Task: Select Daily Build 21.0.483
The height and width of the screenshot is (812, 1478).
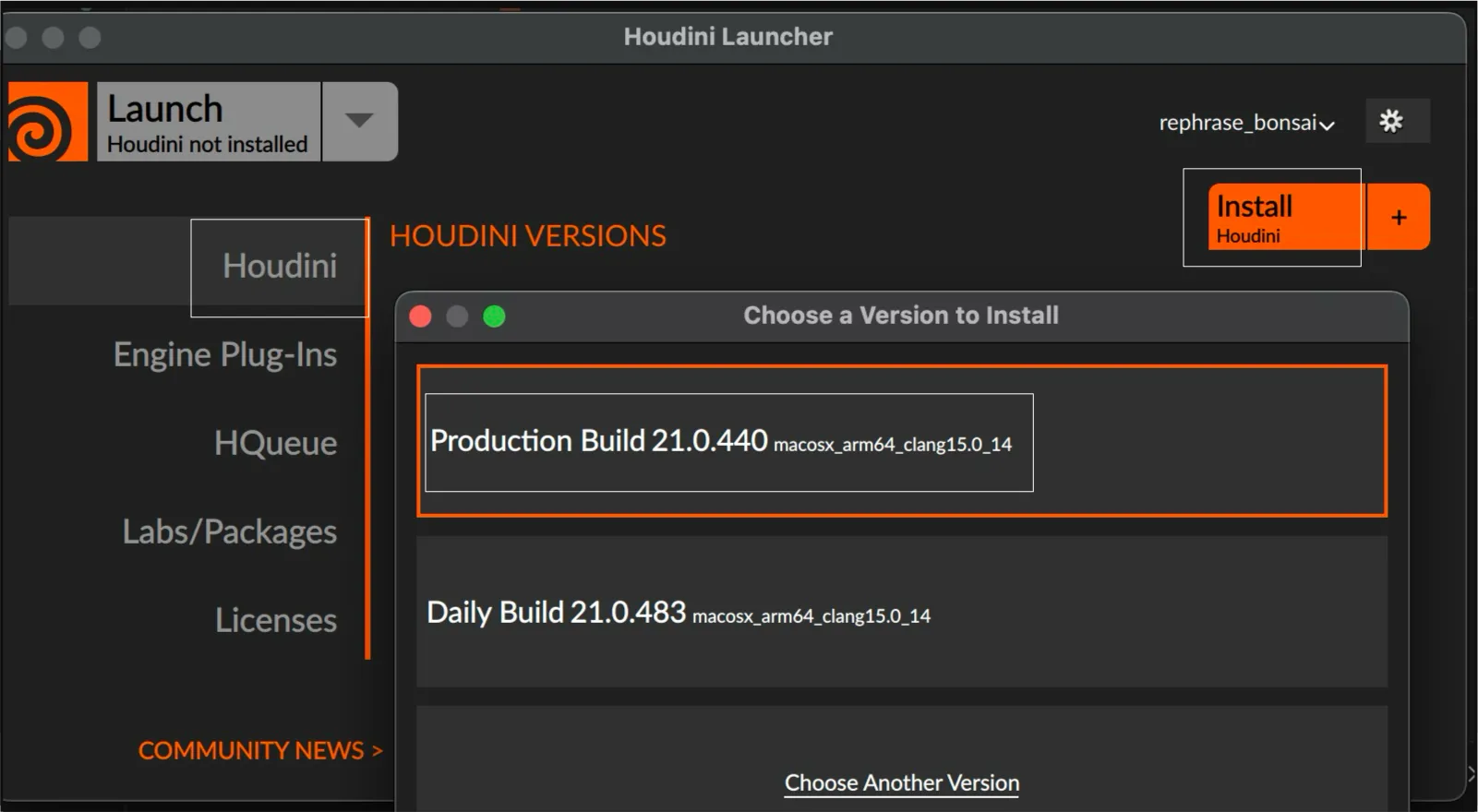Action: (x=679, y=612)
